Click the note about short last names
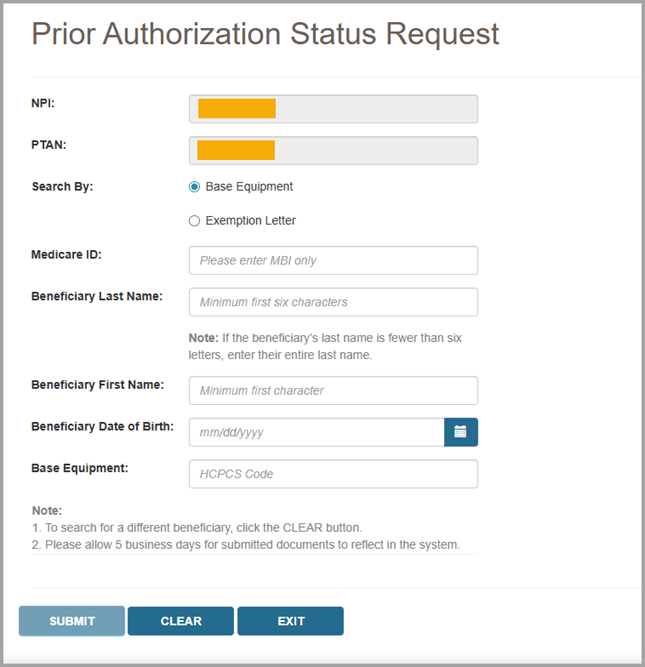Viewport: 645px width, 667px height. (325, 346)
